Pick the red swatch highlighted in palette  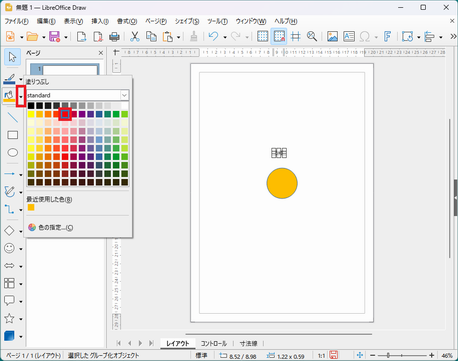pyautogui.click(x=65, y=114)
